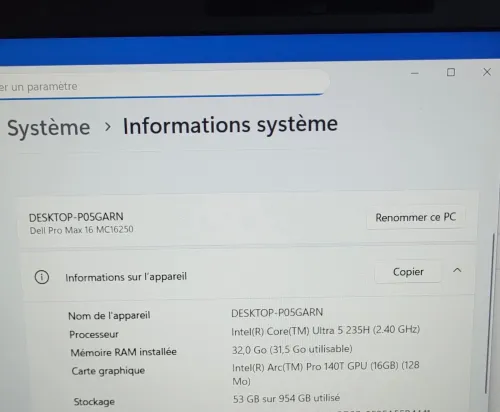The height and width of the screenshot is (412, 500).
Task: Select the Stockage label
Action: click(x=94, y=402)
